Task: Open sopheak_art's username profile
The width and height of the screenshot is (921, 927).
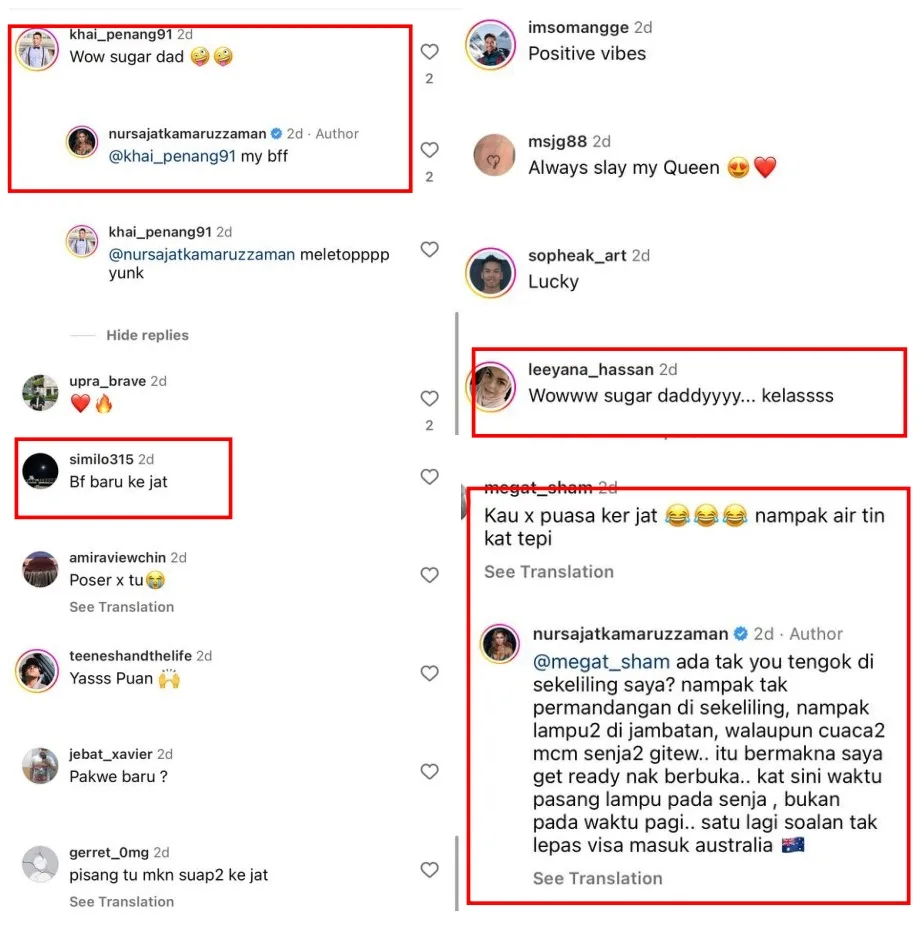Action: tap(577, 255)
